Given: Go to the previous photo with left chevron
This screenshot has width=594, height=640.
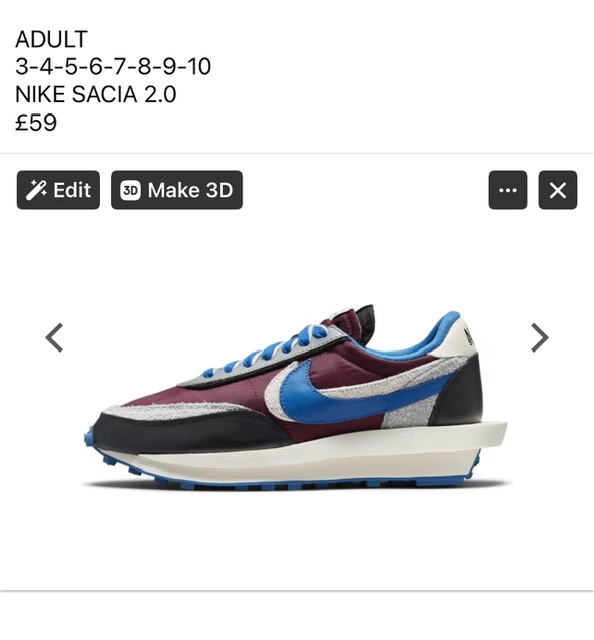Looking at the screenshot, I should coord(54,338).
